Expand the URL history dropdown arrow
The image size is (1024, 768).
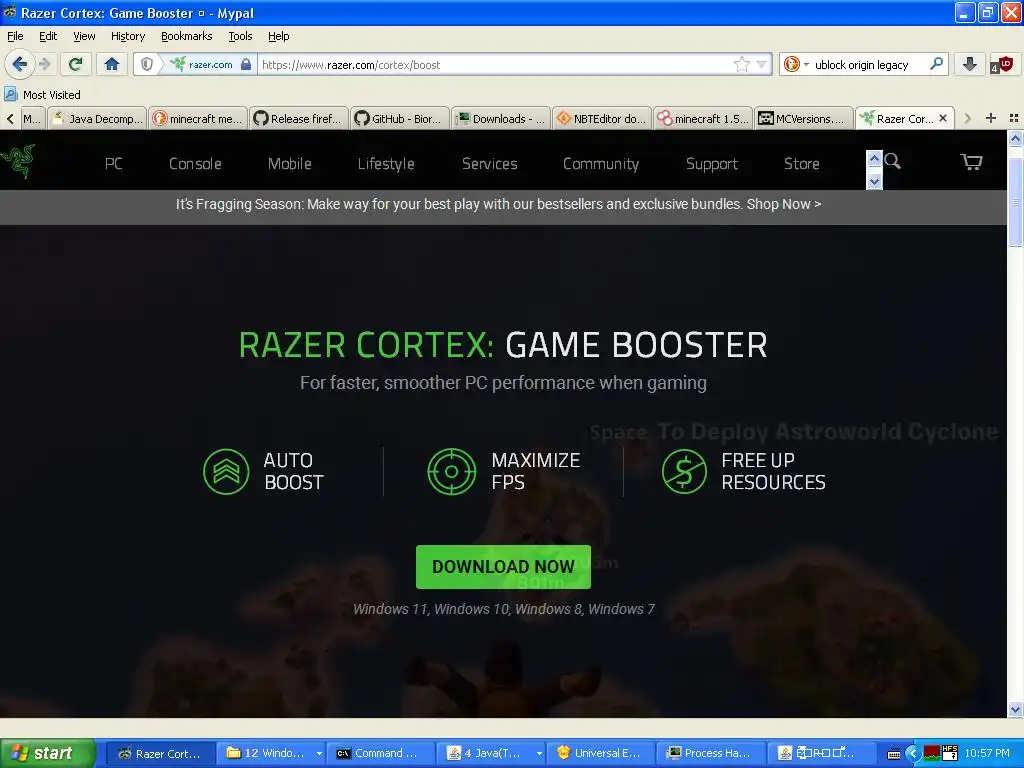tap(761, 64)
